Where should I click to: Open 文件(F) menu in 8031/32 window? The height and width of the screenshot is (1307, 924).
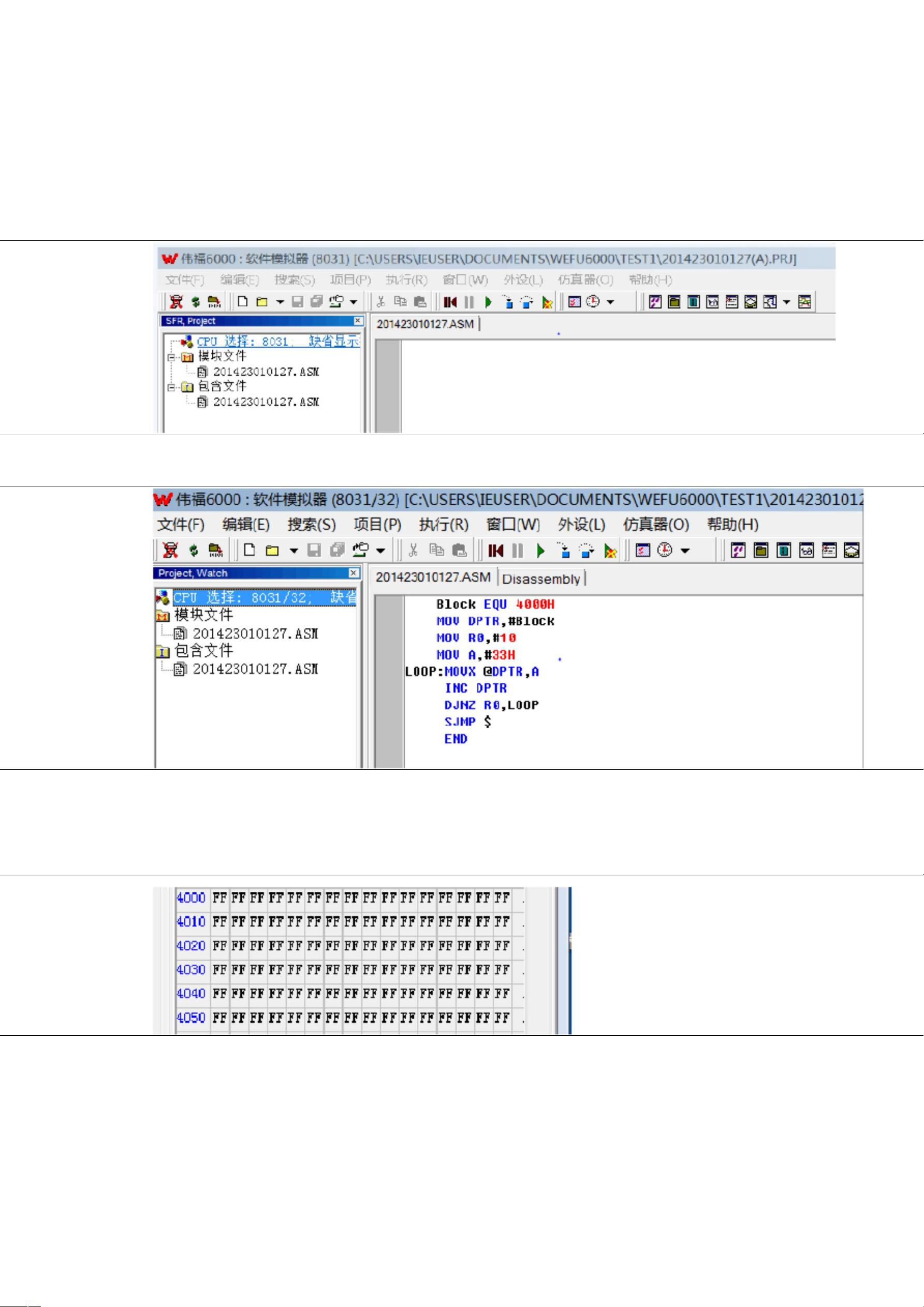pyautogui.click(x=181, y=524)
